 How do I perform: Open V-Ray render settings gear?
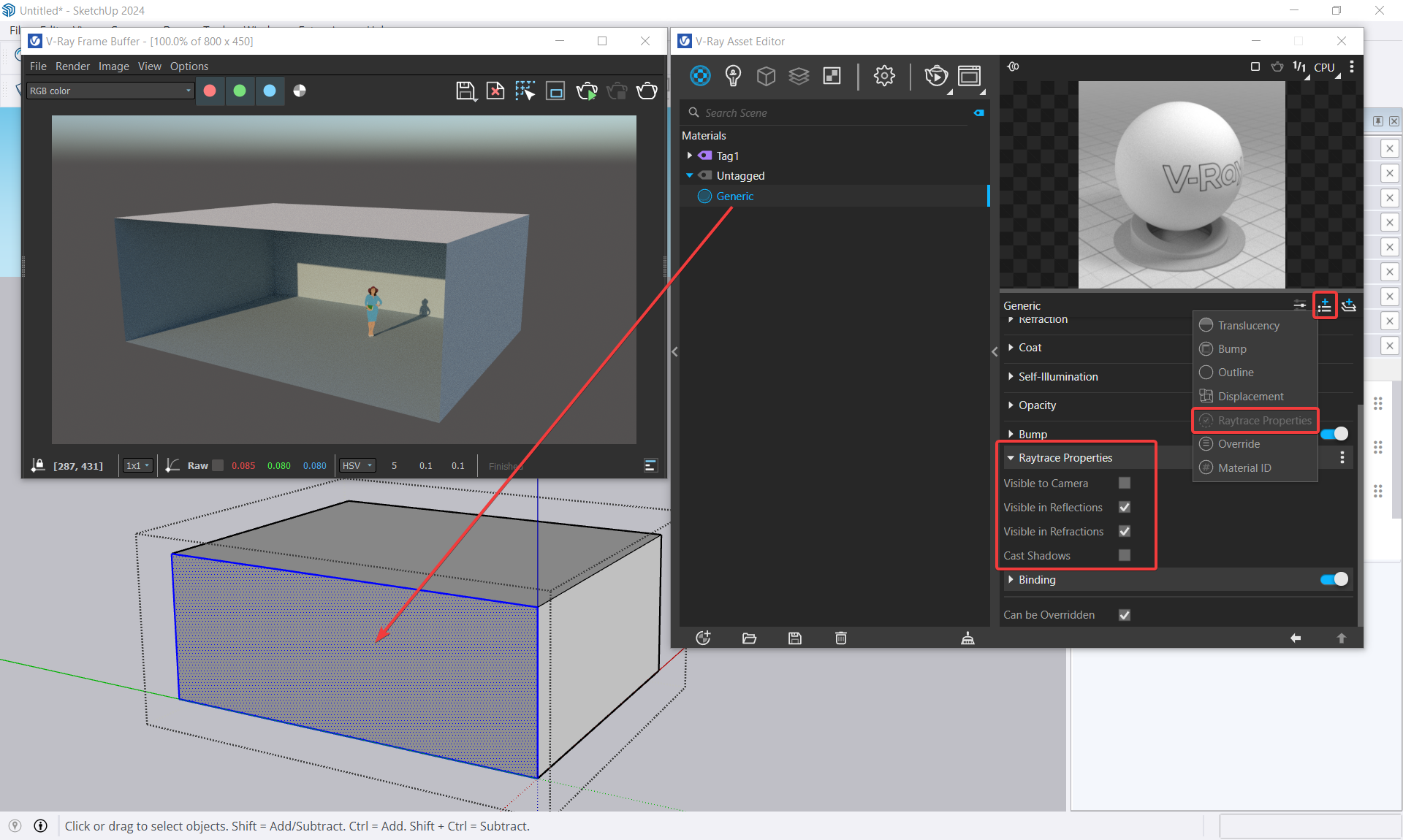tap(884, 75)
